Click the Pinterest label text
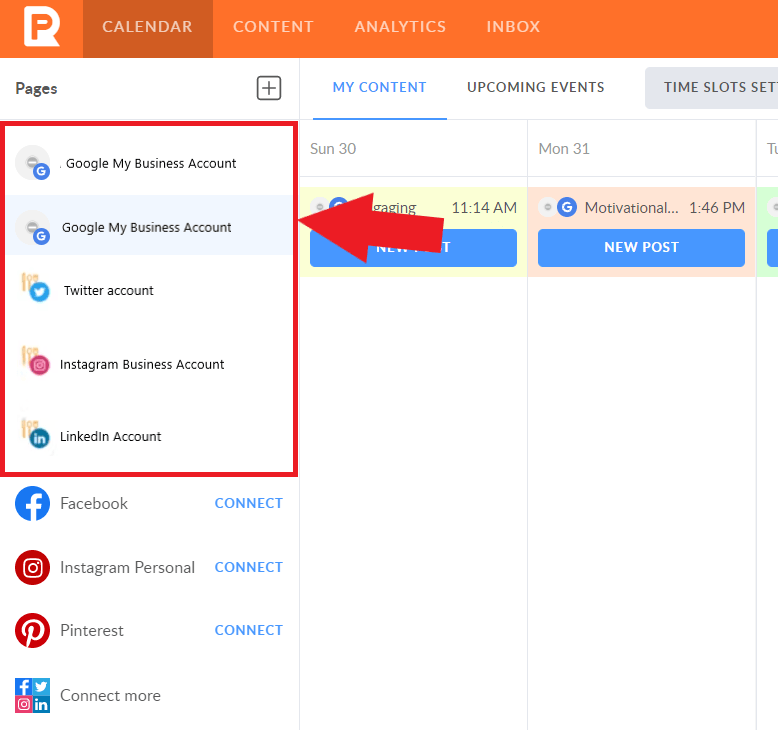Viewport: 778px width, 730px height. 92,631
